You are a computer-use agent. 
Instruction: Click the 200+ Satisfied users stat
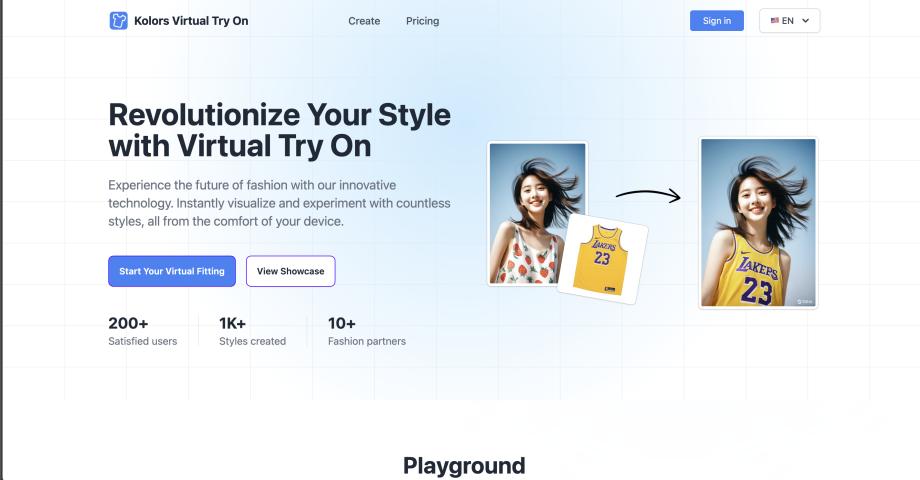point(142,331)
